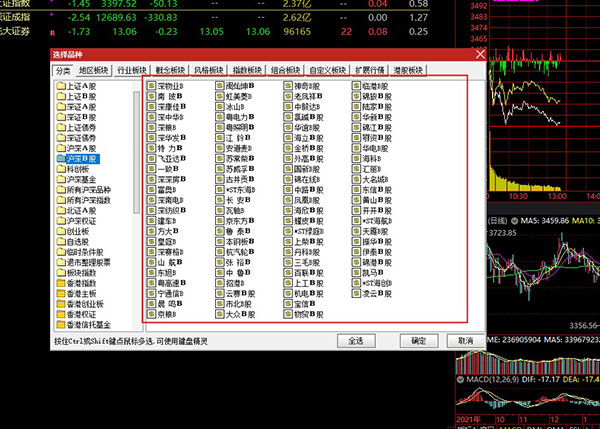Click the stock icon beside 粤高速B
This screenshot has height=429, width=600.
point(152,283)
